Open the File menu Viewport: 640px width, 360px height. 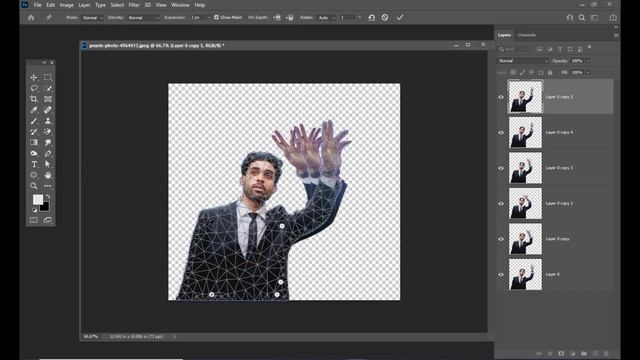point(38,5)
